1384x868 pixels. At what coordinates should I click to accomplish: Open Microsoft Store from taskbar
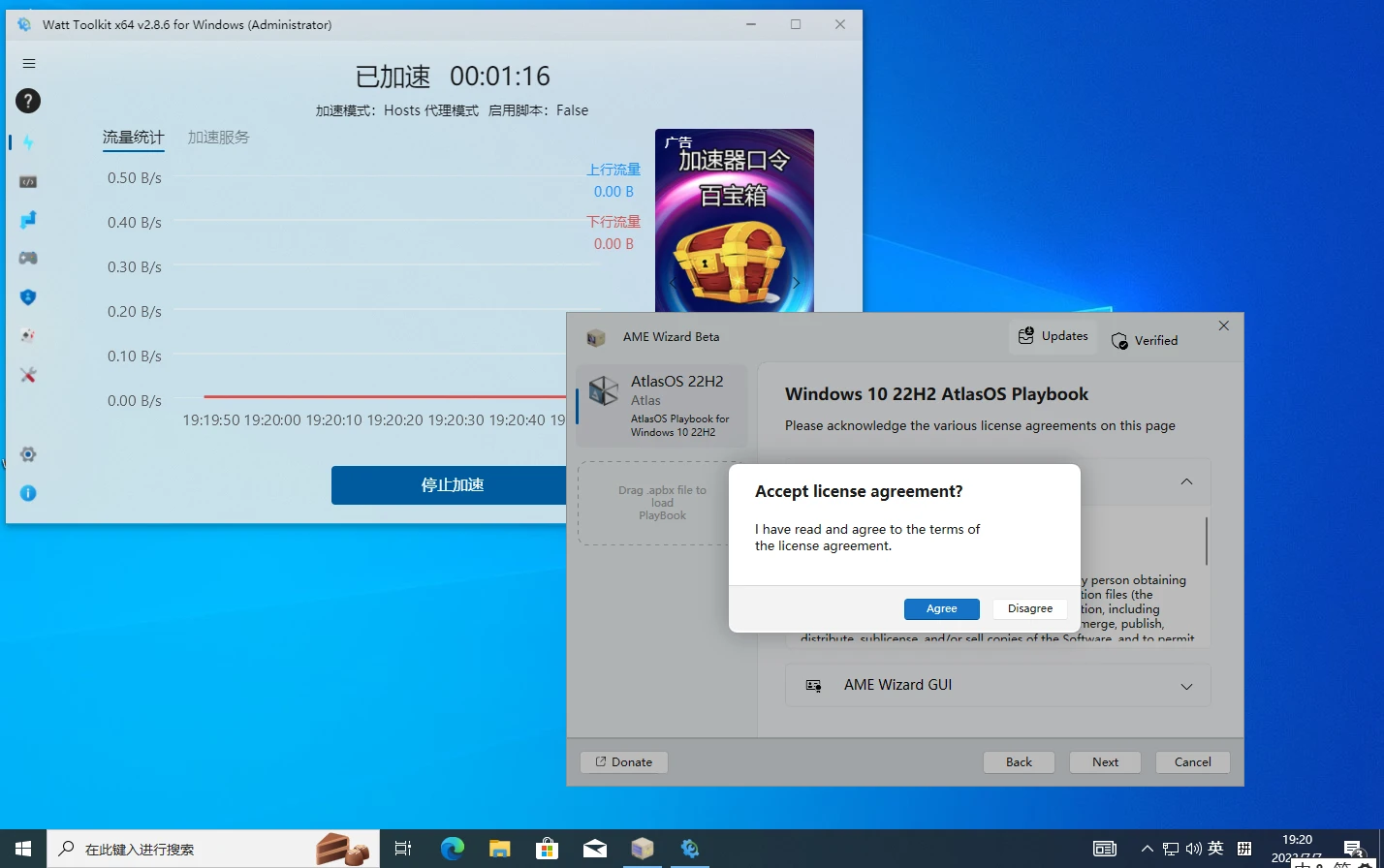[x=547, y=849]
